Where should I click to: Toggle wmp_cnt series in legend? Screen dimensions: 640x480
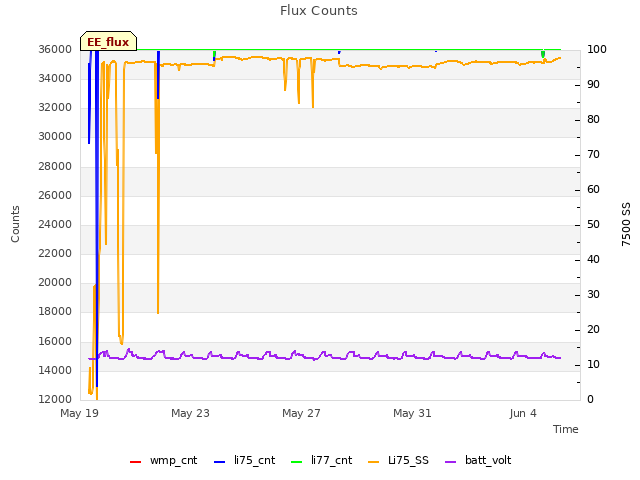click(x=163, y=460)
